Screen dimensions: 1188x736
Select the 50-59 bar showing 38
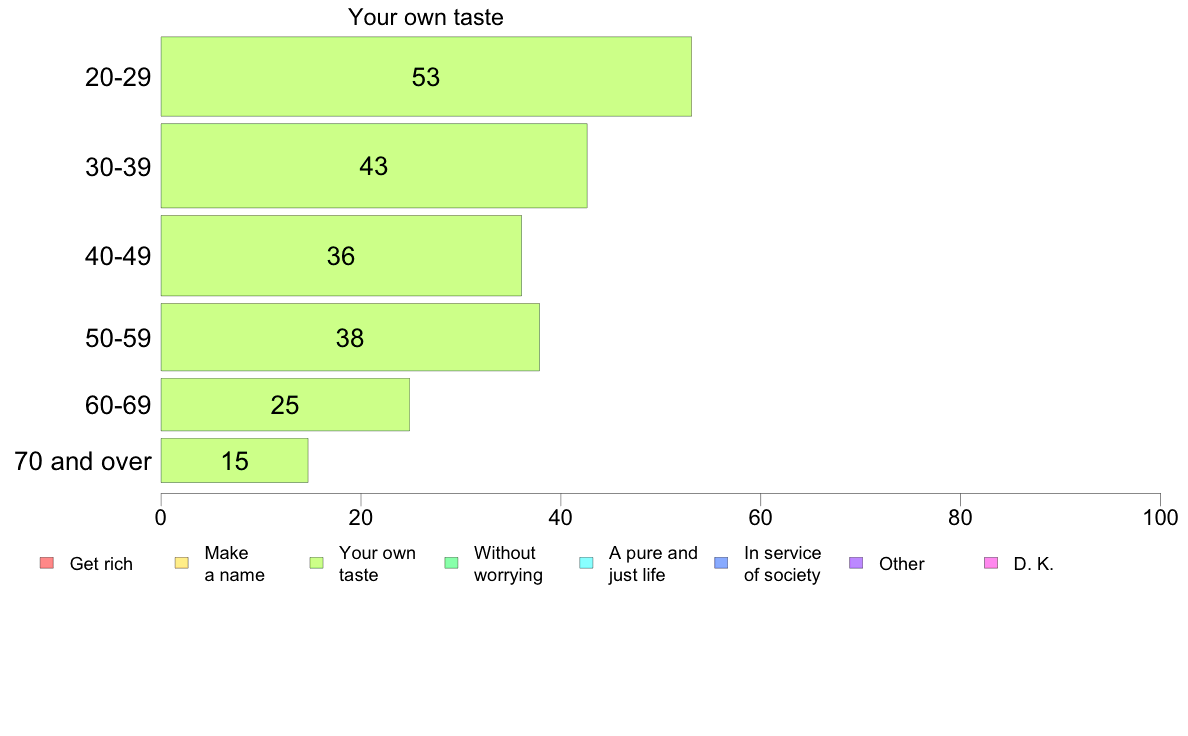click(350, 337)
